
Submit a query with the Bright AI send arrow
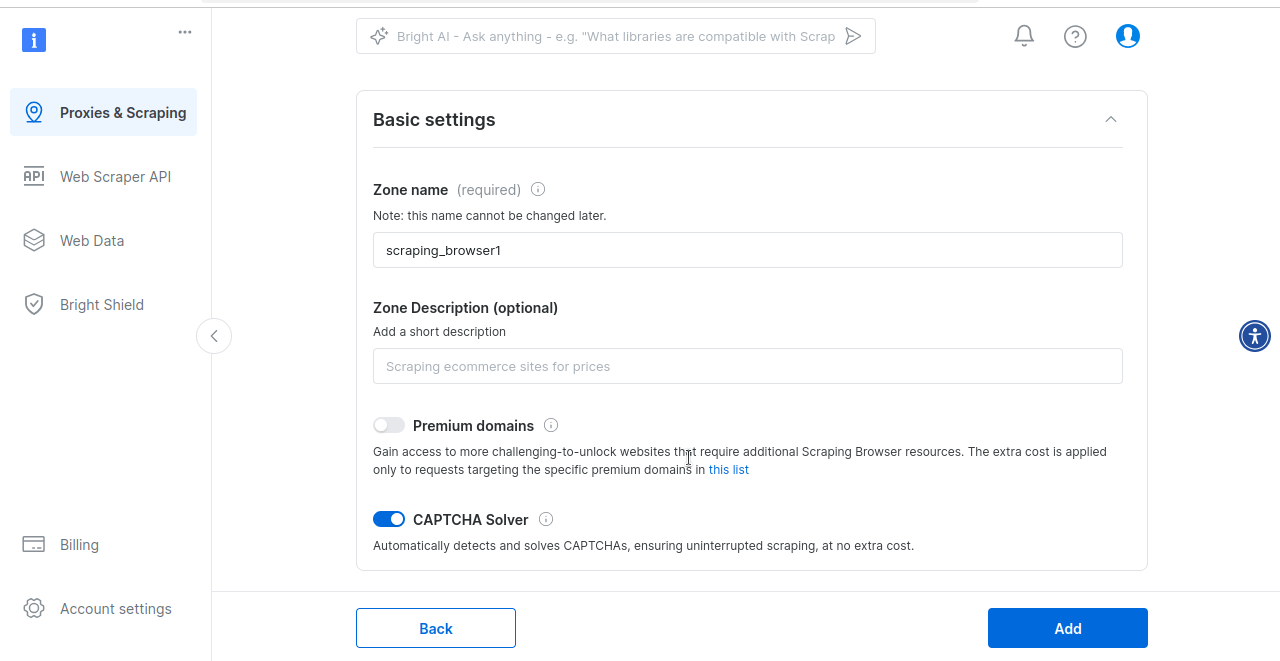click(853, 35)
